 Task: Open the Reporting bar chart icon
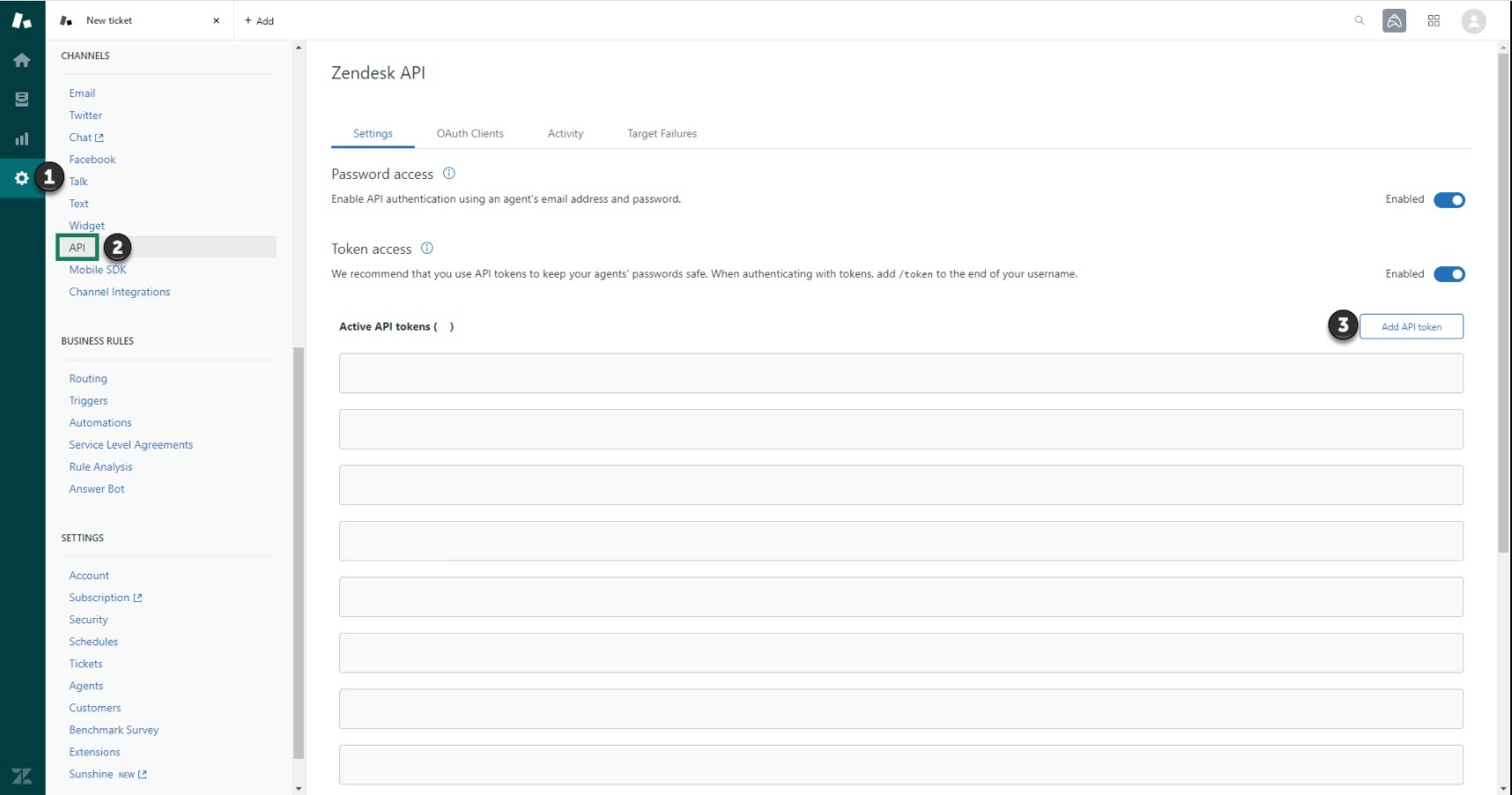(22, 138)
